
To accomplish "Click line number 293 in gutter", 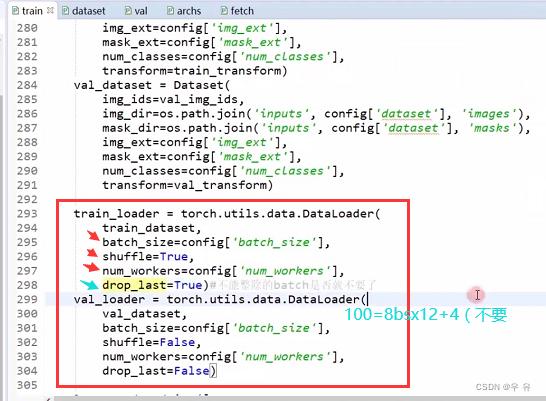I will (27, 214).
